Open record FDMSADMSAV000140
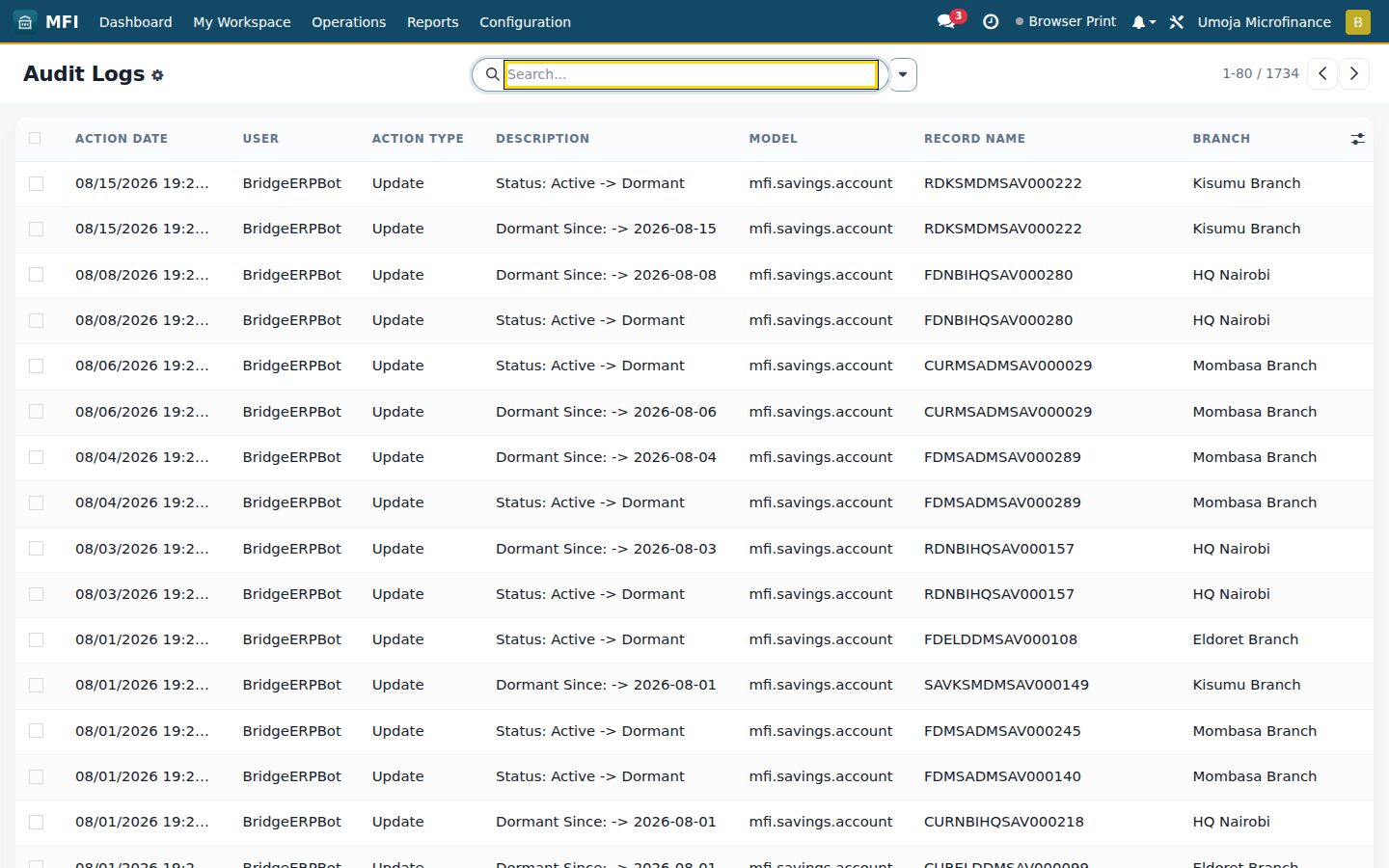 tap(1002, 776)
